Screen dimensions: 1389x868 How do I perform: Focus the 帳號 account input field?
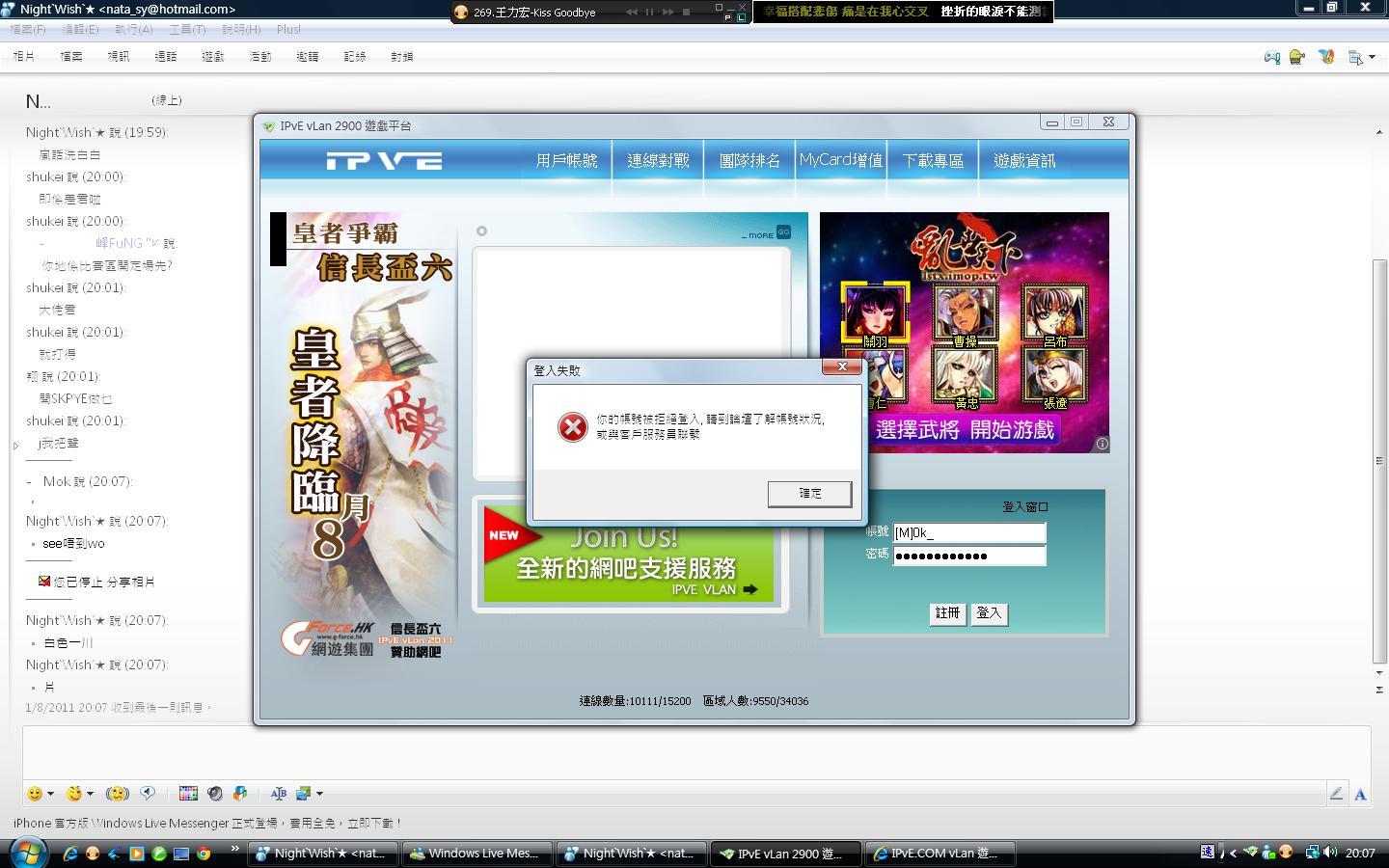pyautogui.click(x=969, y=532)
